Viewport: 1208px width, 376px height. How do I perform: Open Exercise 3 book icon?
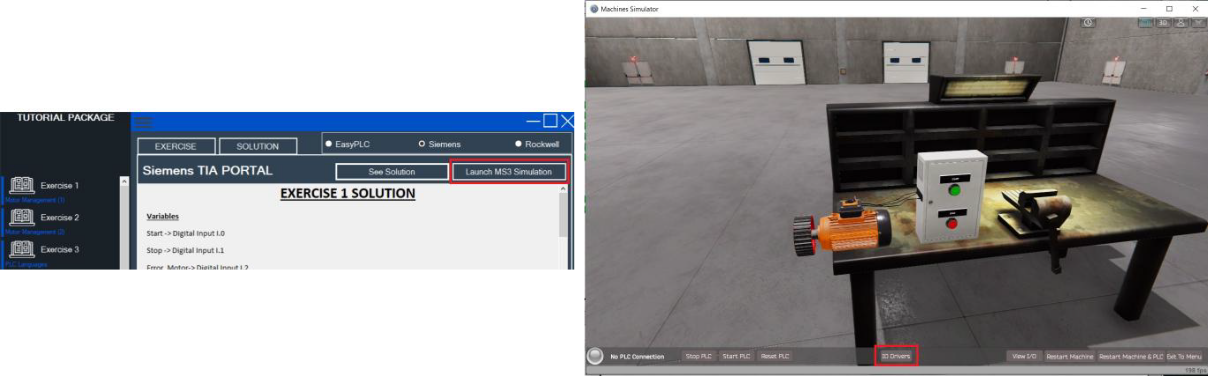click(22, 249)
